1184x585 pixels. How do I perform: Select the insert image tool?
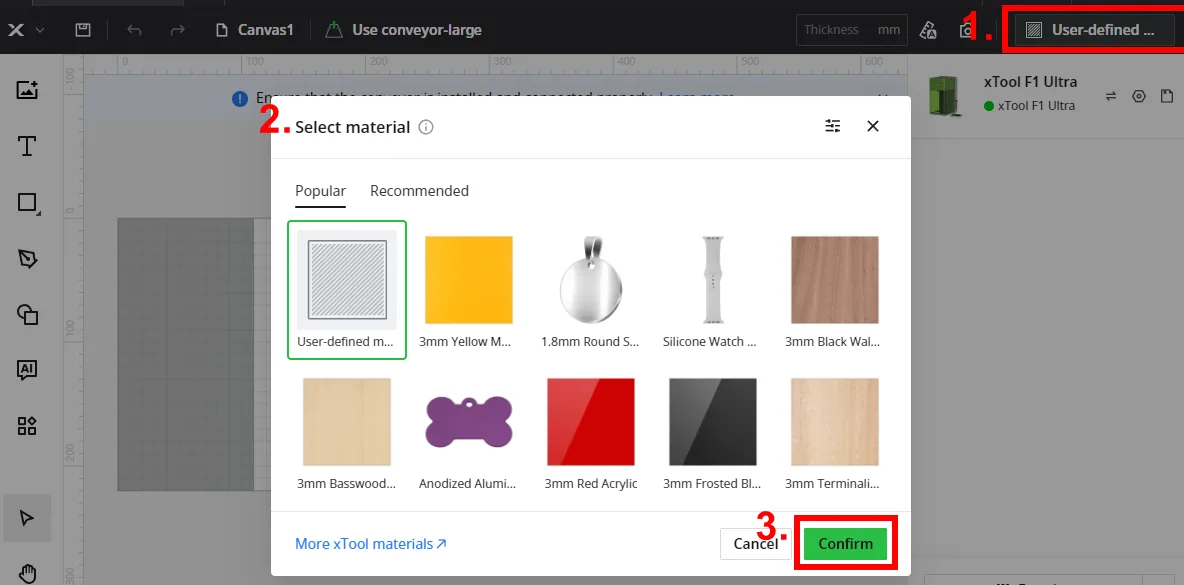tap(27, 90)
